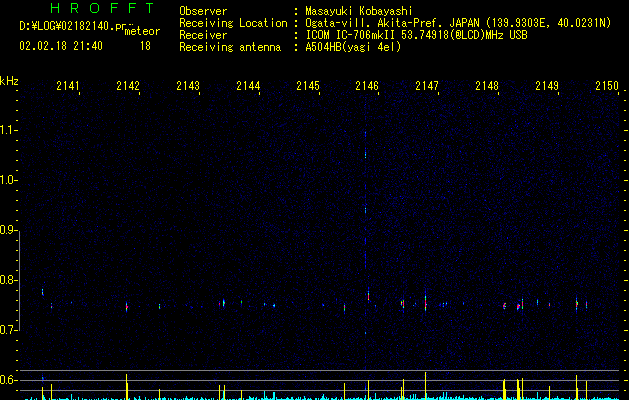629x400 pixels.
Task: Click the 0.7 kHz axis label
Action: coord(8,330)
